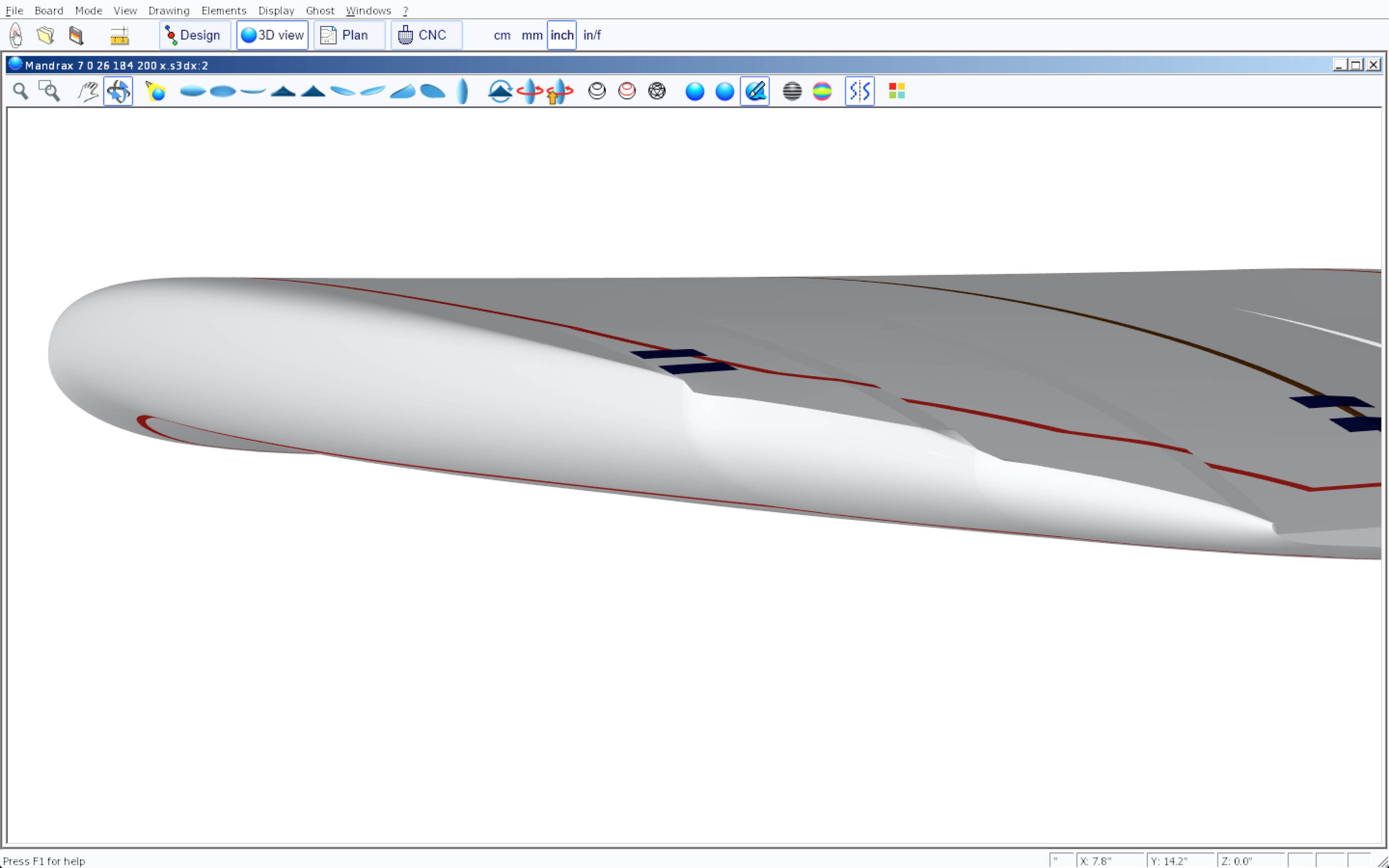The image size is (1389, 868).
Task: Open the Board menu
Action: 49,10
